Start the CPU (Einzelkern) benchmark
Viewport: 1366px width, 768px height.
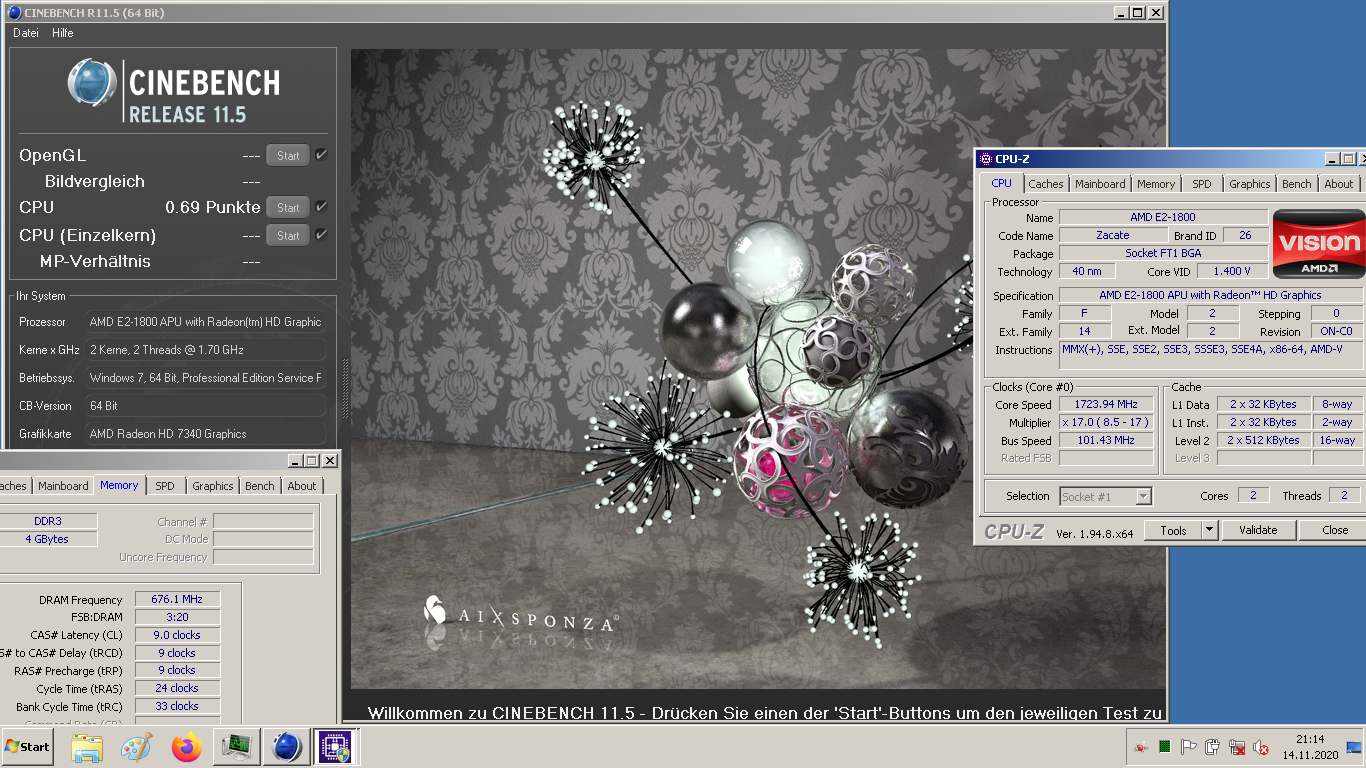pos(288,235)
